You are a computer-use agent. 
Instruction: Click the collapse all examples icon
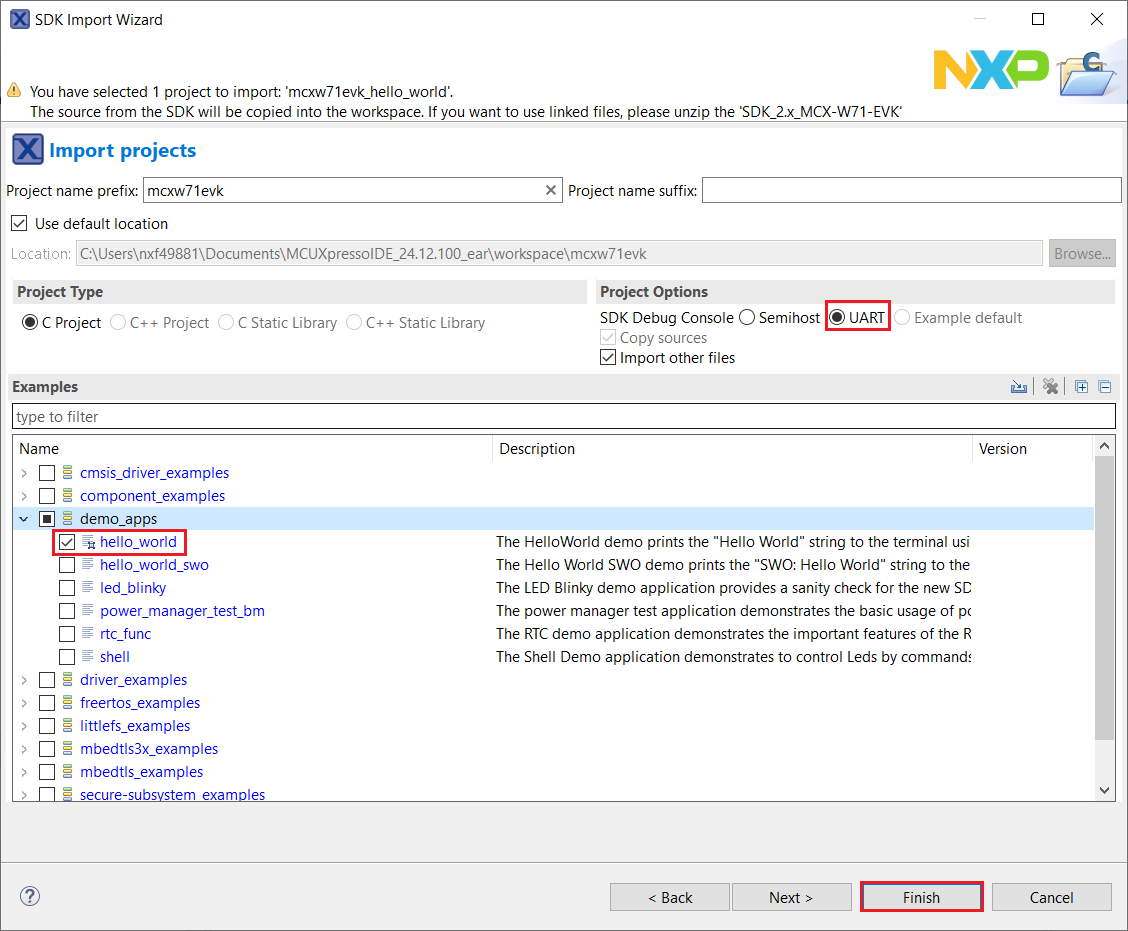(1104, 387)
